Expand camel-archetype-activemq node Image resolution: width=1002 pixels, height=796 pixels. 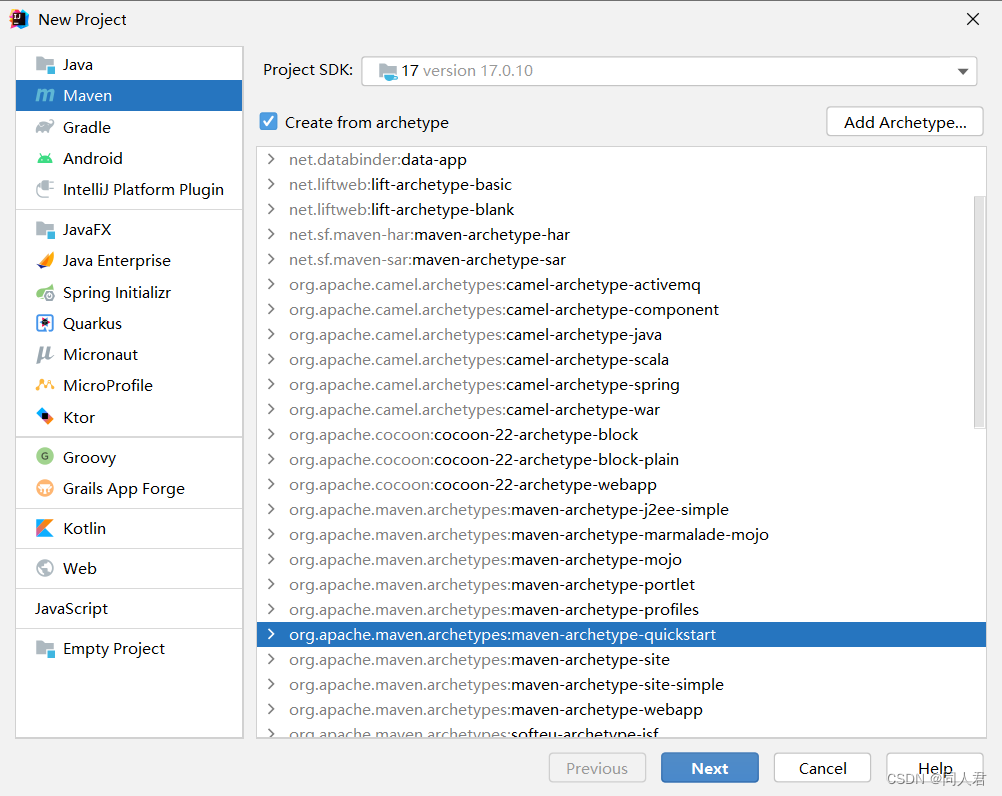tap(271, 284)
